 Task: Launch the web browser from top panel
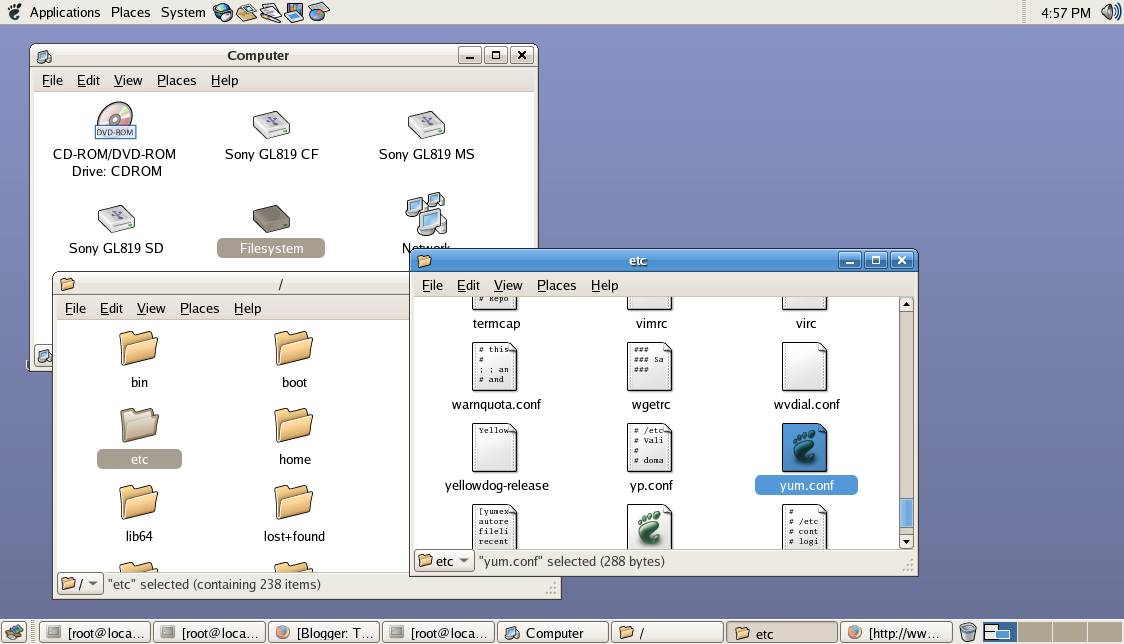[223, 12]
